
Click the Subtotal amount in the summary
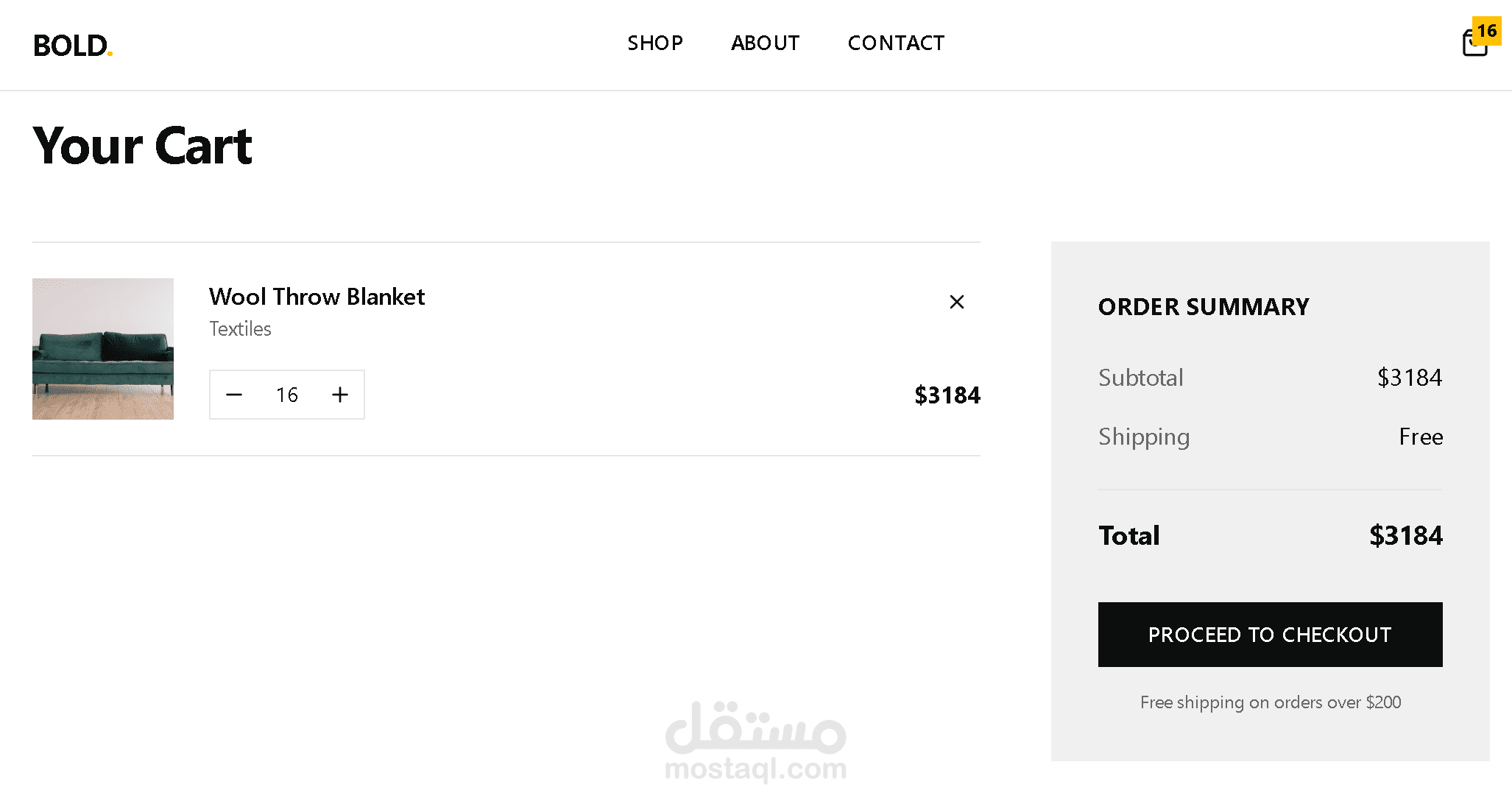[x=1409, y=378]
